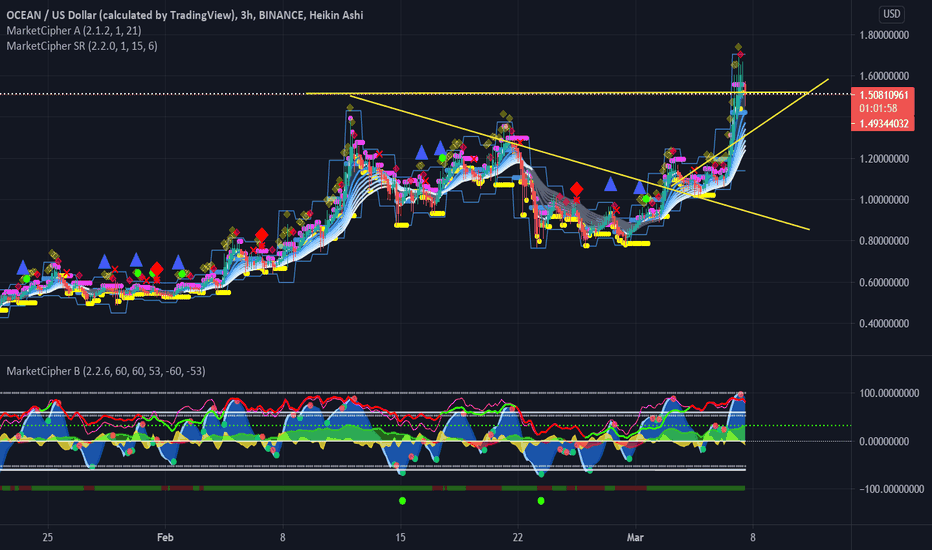Open the MarketCipher SR indicator legend
The image size is (932, 550).
coord(82,46)
